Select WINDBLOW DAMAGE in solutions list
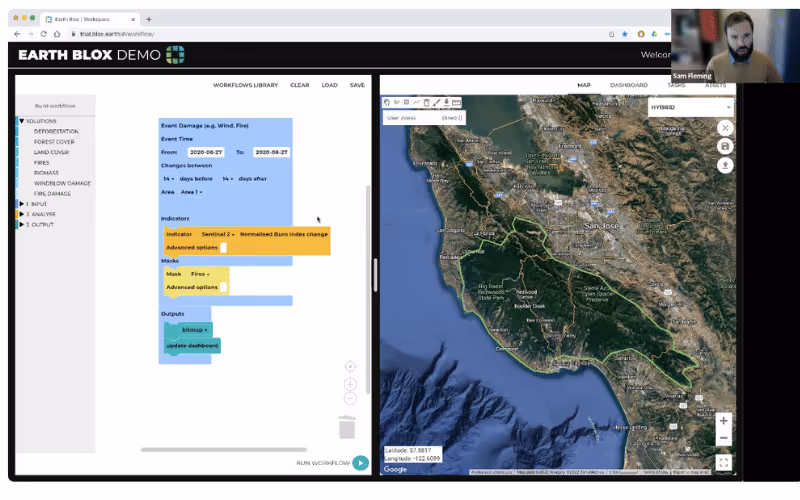 pos(62,183)
